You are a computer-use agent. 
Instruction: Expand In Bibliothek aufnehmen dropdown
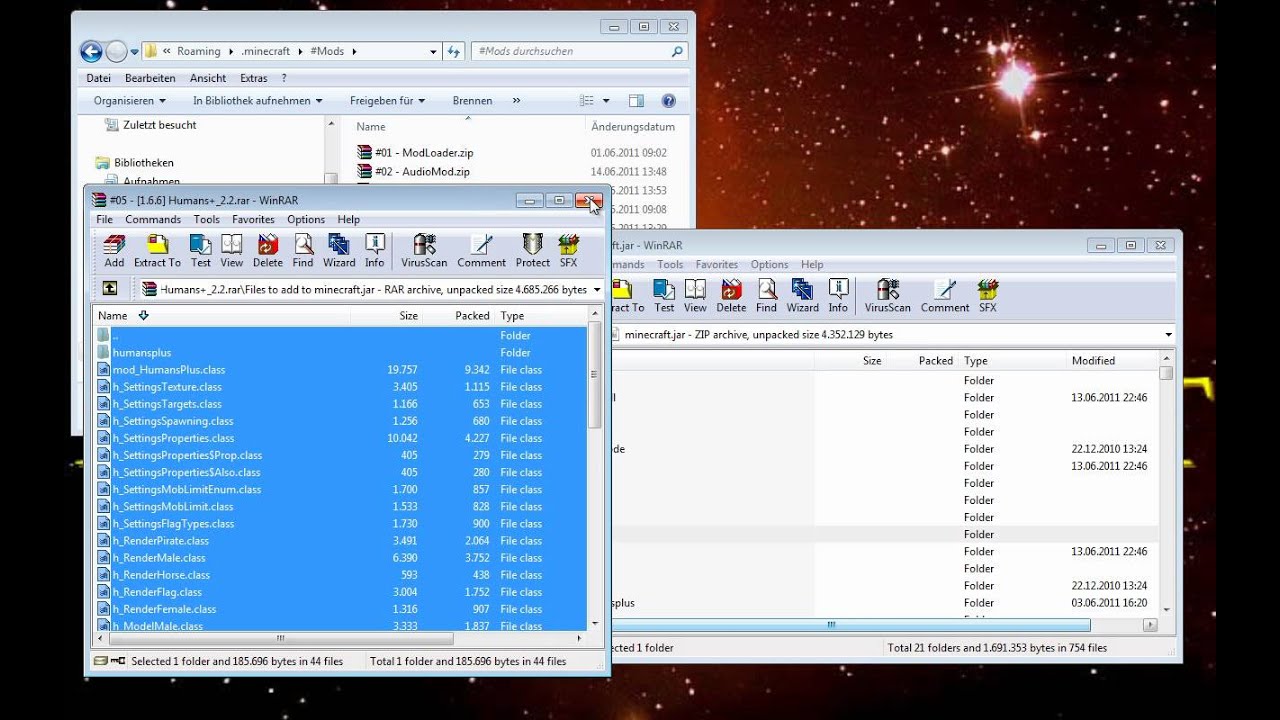click(x=319, y=100)
